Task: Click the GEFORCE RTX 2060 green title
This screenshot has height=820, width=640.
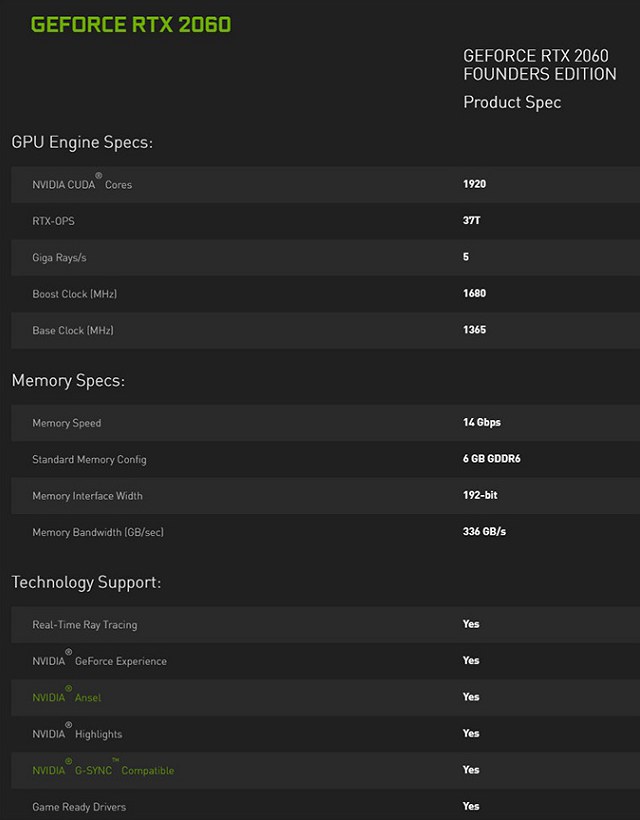Action: 131,24
